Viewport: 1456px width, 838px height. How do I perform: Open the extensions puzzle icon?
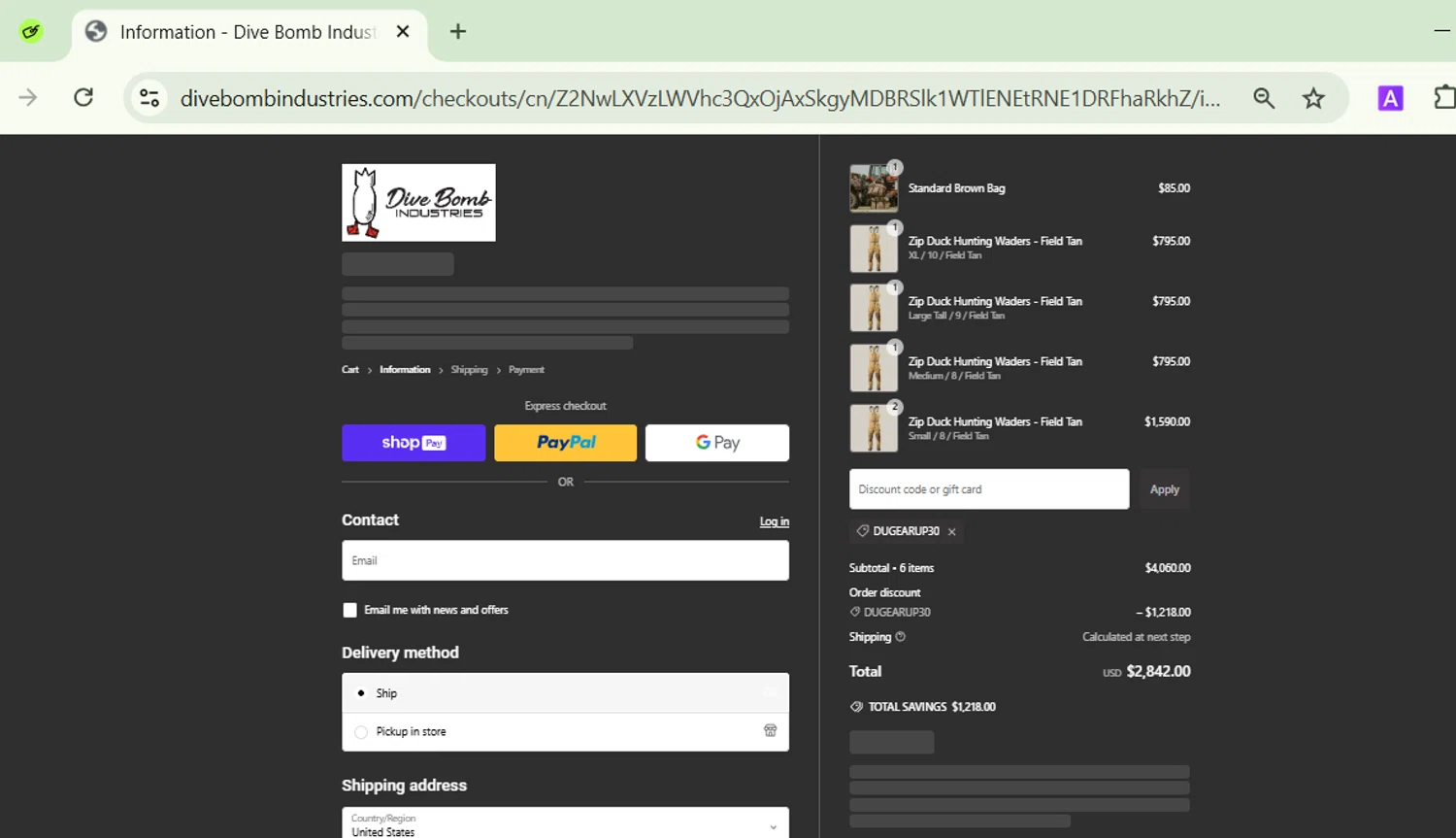pyautogui.click(x=1444, y=98)
